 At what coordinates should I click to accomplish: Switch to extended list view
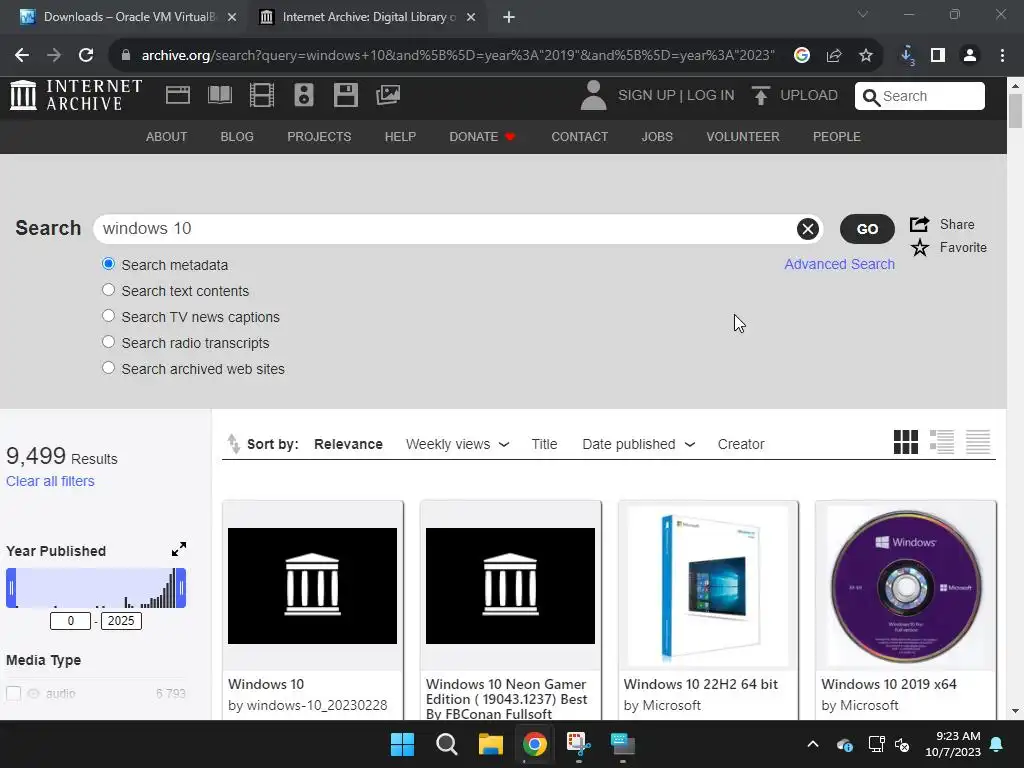[x=942, y=442]
